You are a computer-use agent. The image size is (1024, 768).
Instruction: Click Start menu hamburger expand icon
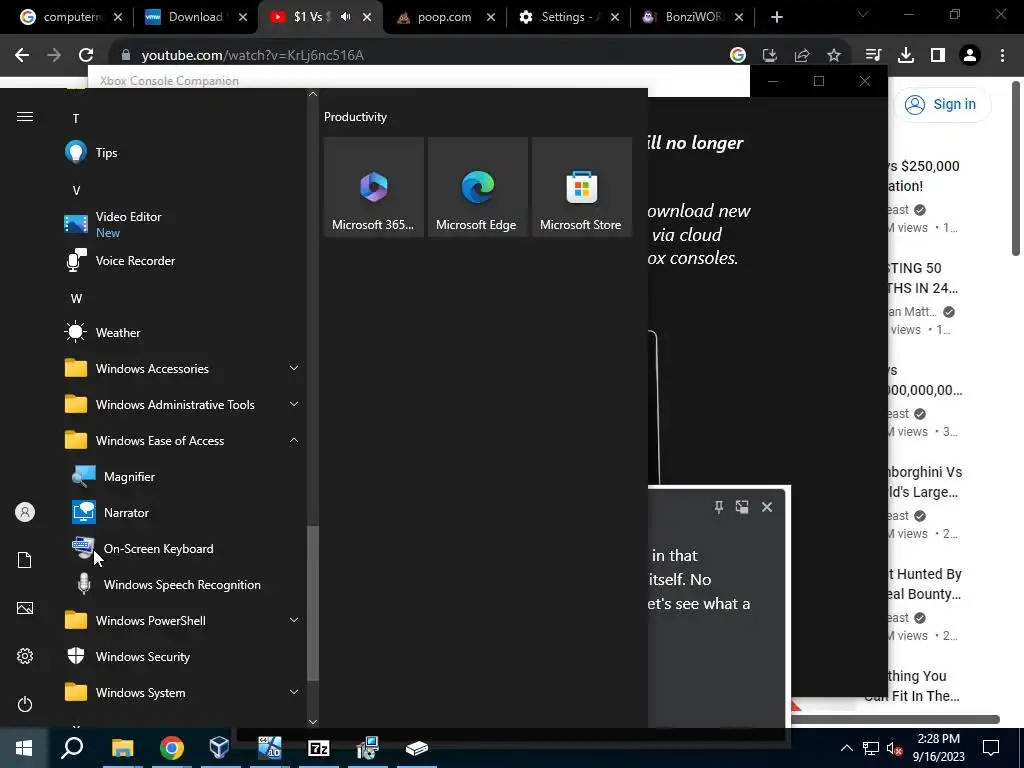click(x=25, y=116)
